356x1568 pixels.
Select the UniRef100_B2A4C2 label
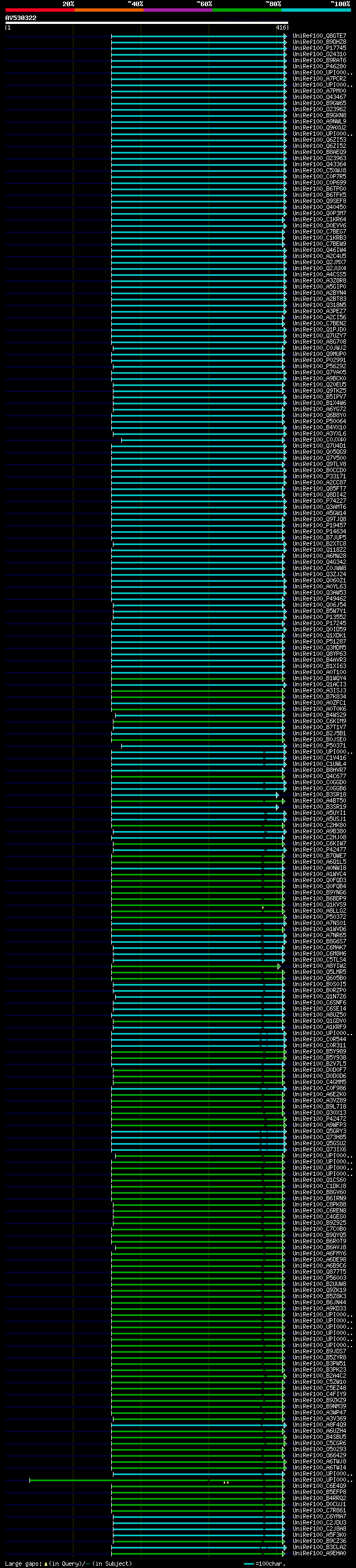tap(319, 1375)
